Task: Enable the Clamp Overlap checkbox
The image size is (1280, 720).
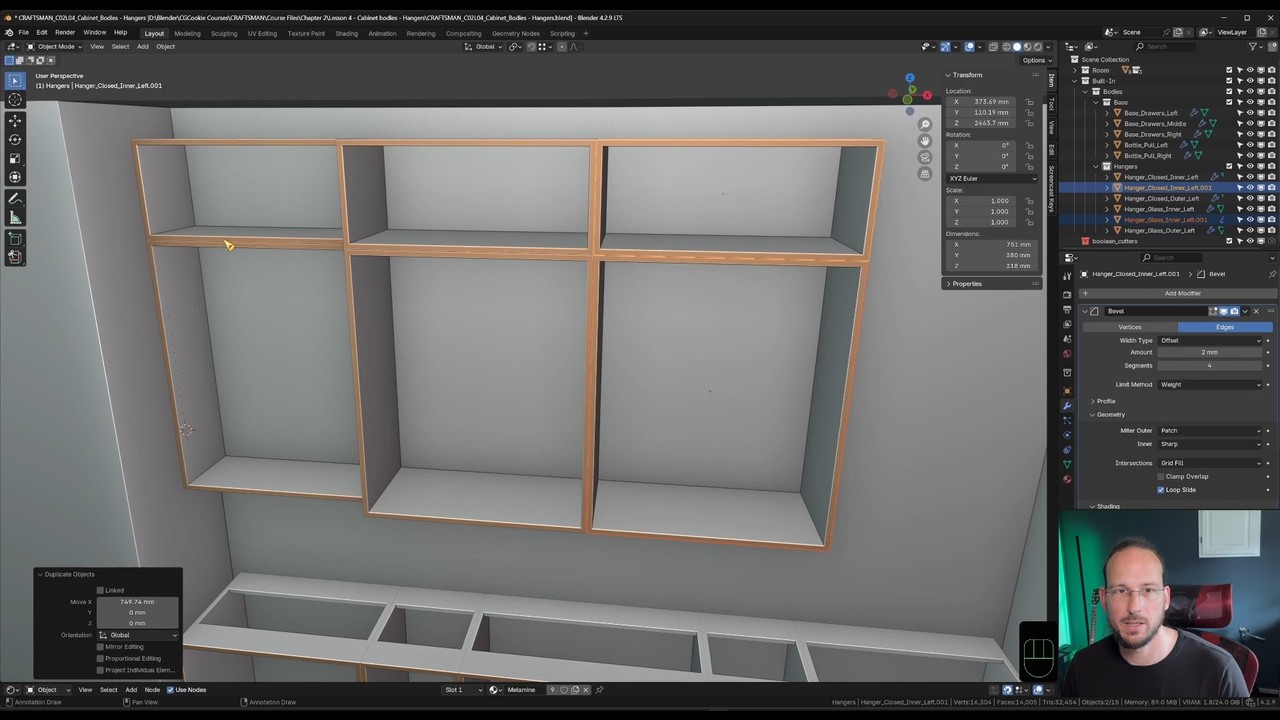Action: 1161,476
